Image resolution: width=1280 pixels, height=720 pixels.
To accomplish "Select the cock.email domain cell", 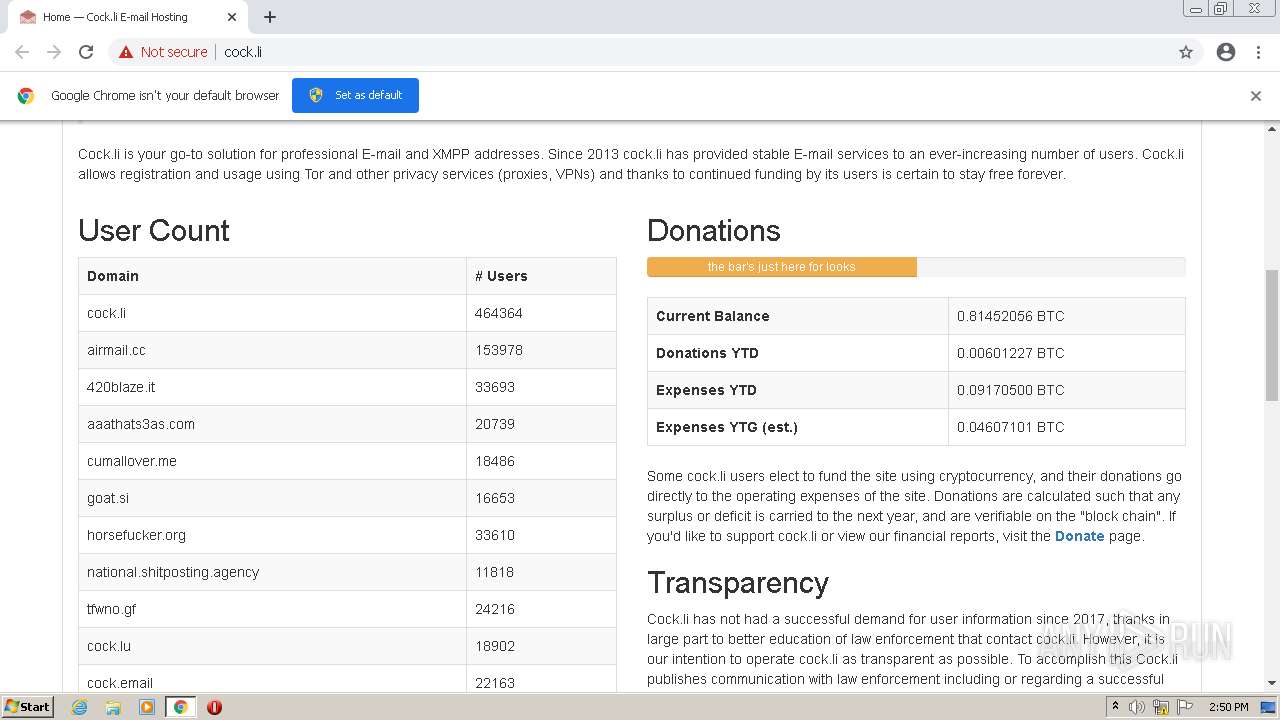I will tap(273, 678).
